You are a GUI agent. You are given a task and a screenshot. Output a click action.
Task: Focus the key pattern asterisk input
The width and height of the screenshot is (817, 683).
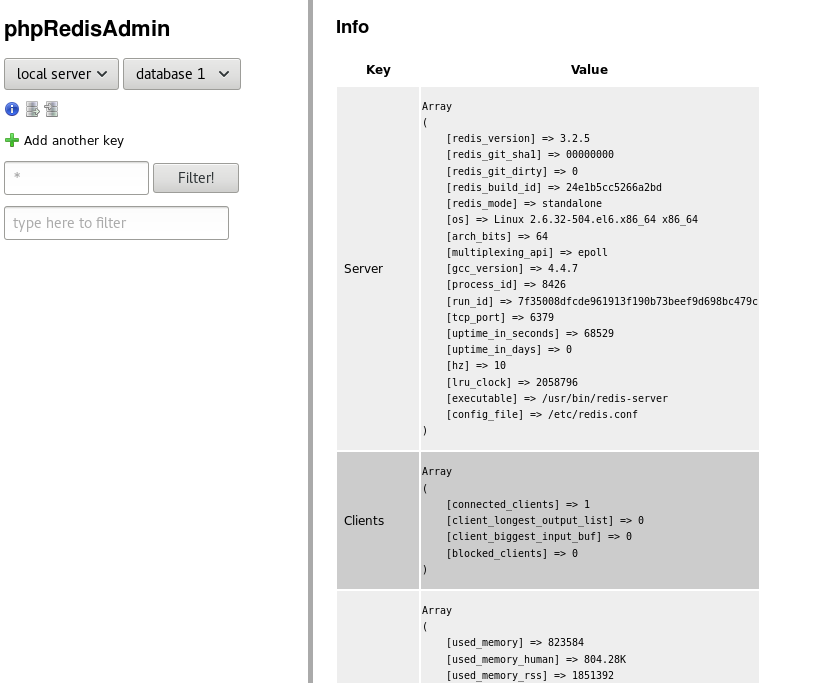tap(77, 178)
